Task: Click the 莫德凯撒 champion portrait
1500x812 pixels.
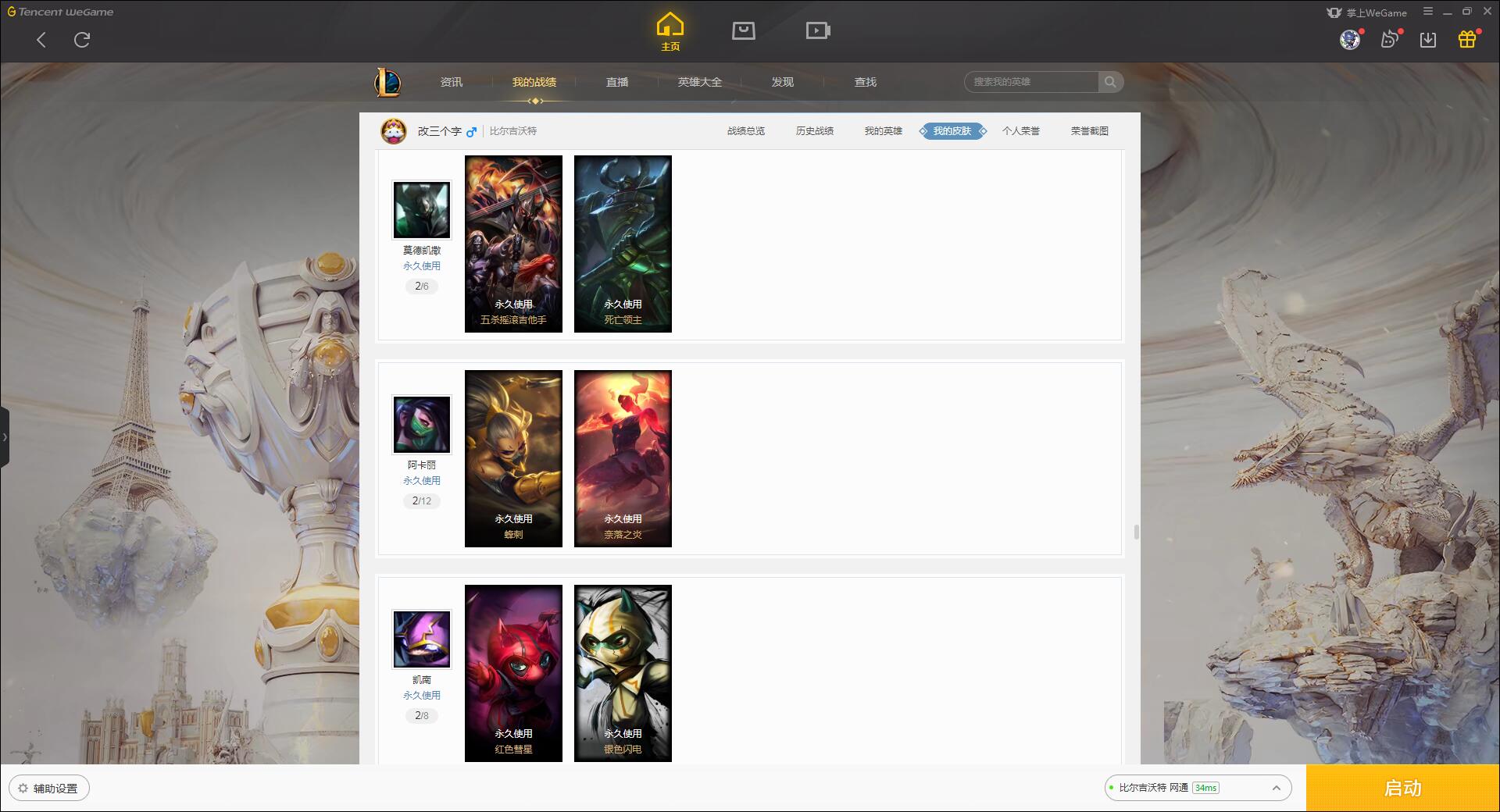Action: click(x=422, y=210)
